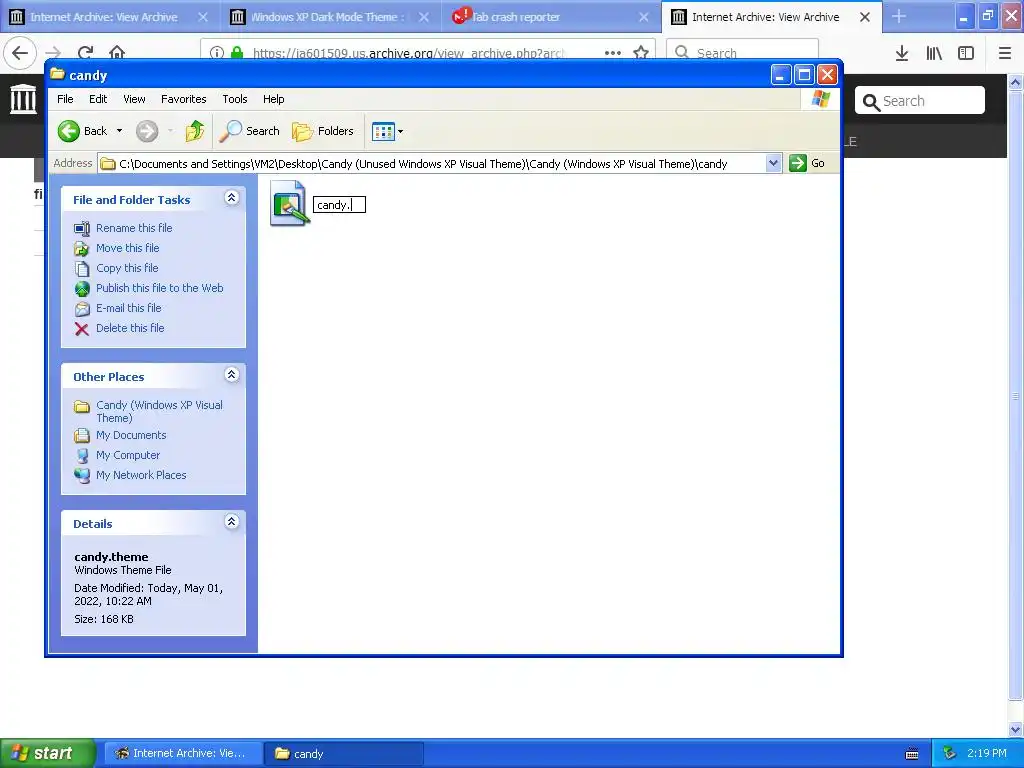Click the Rename this file icon
Viewport: 1024px width, 768px height.
[82, 229]
